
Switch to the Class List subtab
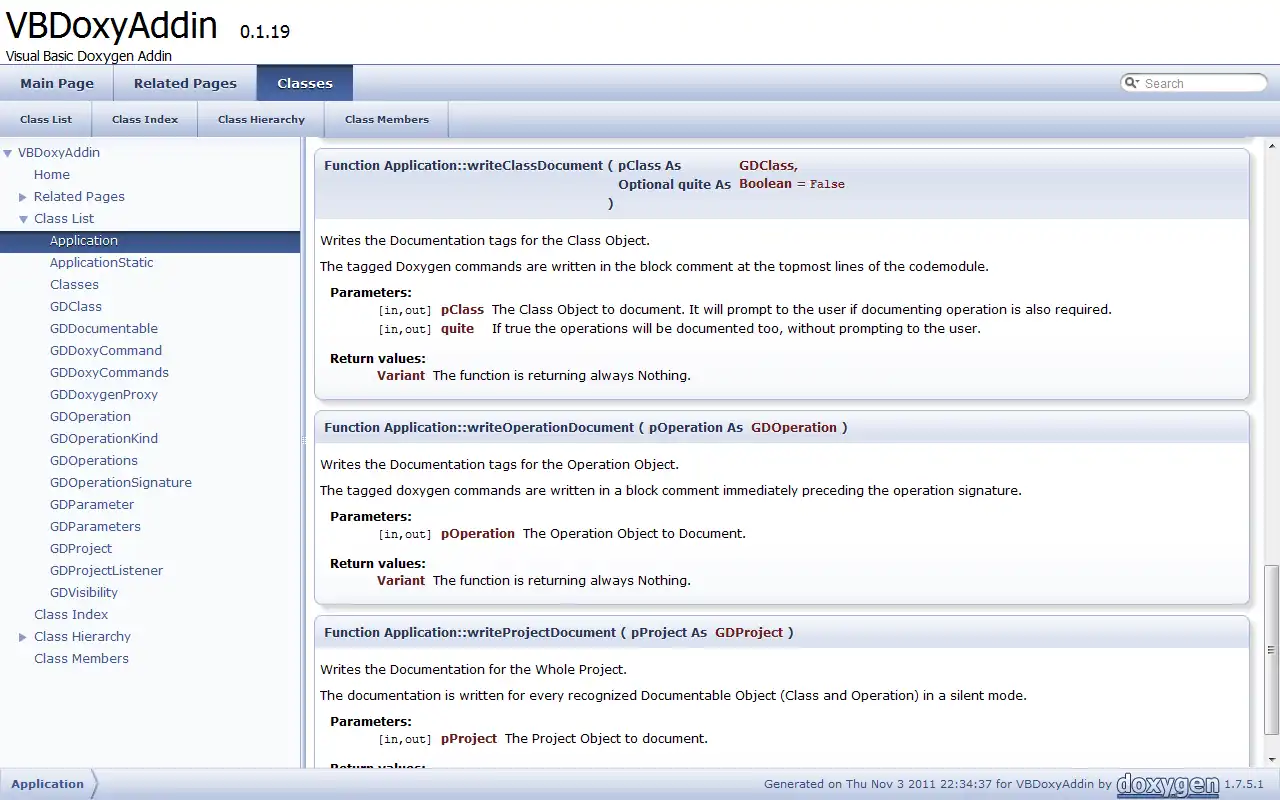pos(46,119)
